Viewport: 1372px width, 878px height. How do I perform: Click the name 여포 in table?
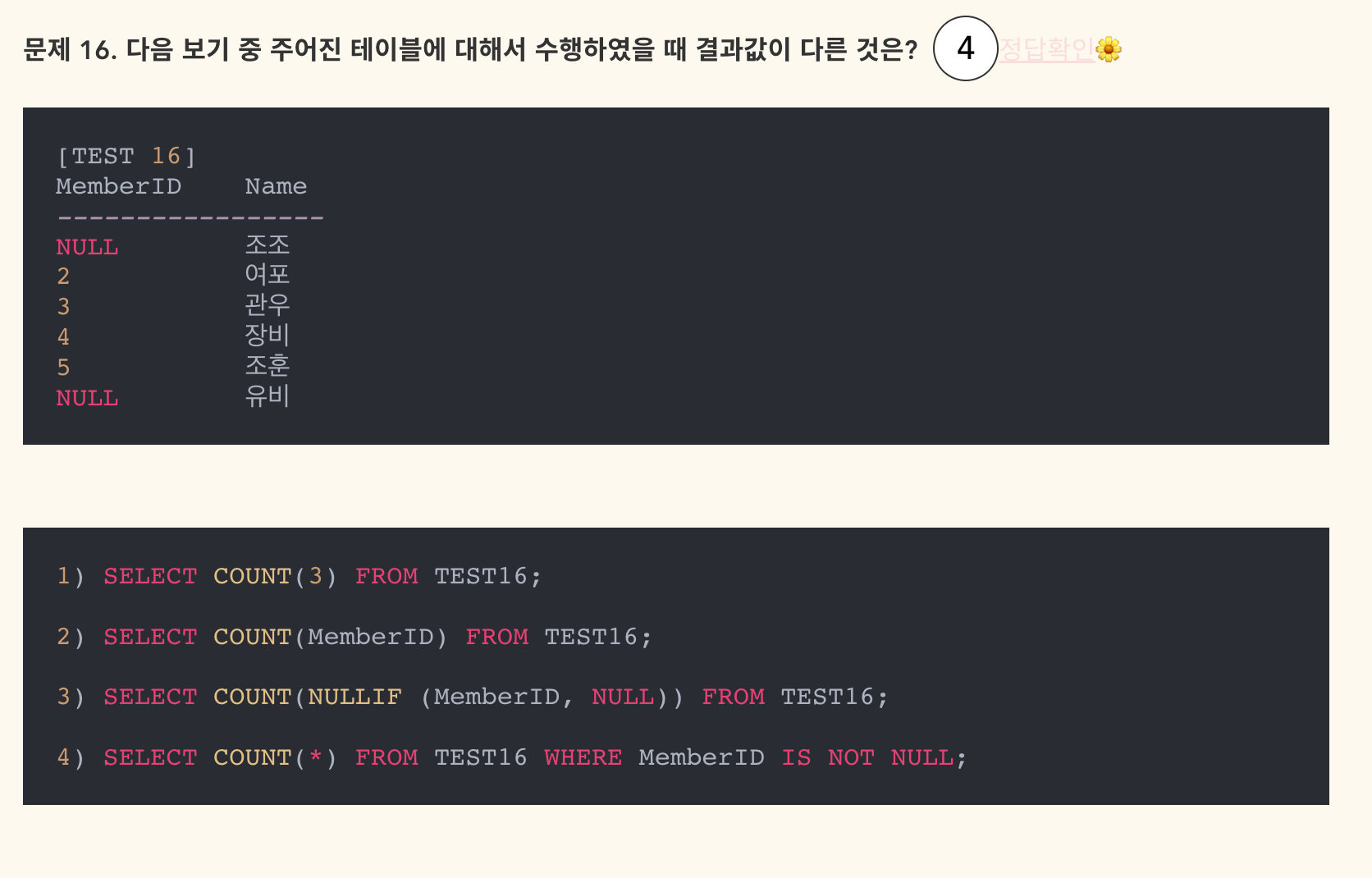[x=268, y=275]
